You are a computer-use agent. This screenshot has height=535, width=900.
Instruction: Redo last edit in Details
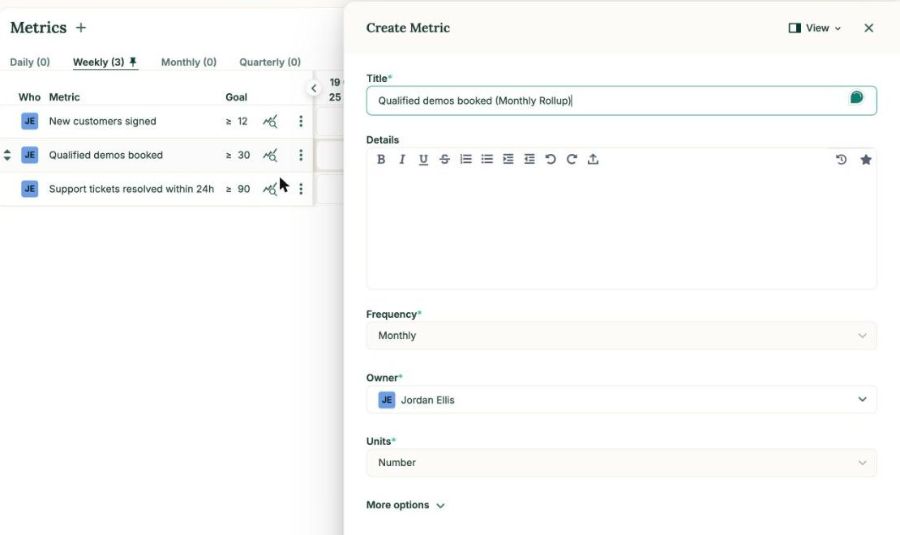coord(572,159)
